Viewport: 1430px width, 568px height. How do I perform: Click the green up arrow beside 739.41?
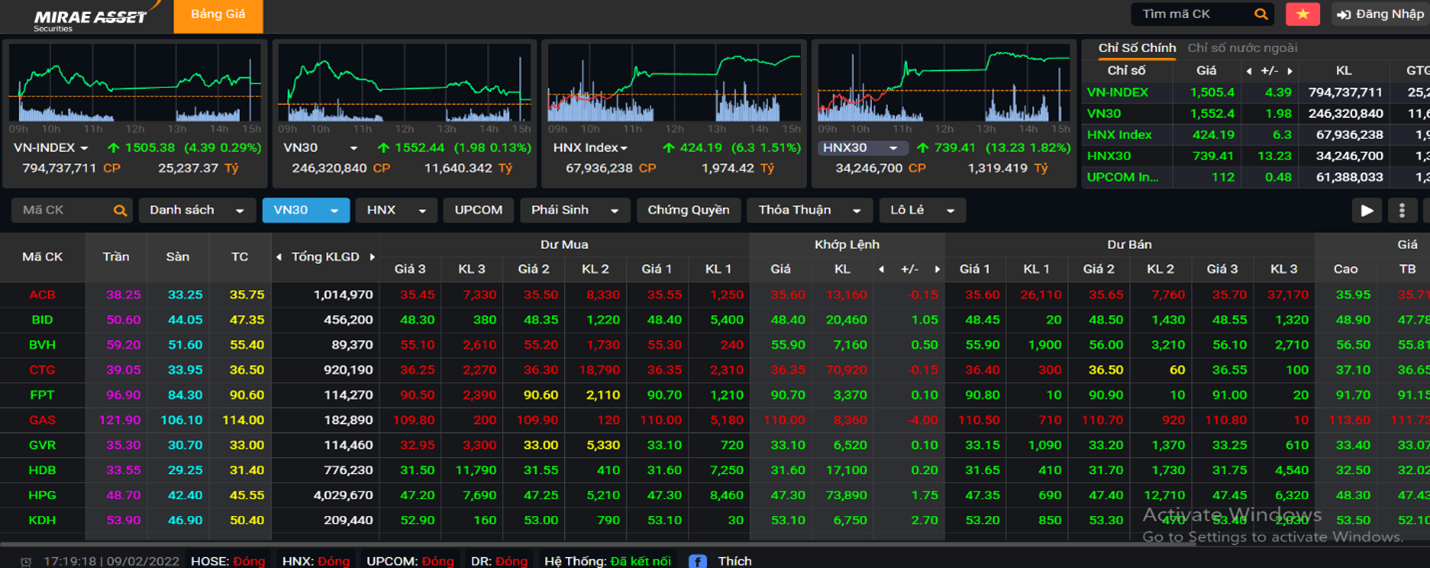pos(923,148)
